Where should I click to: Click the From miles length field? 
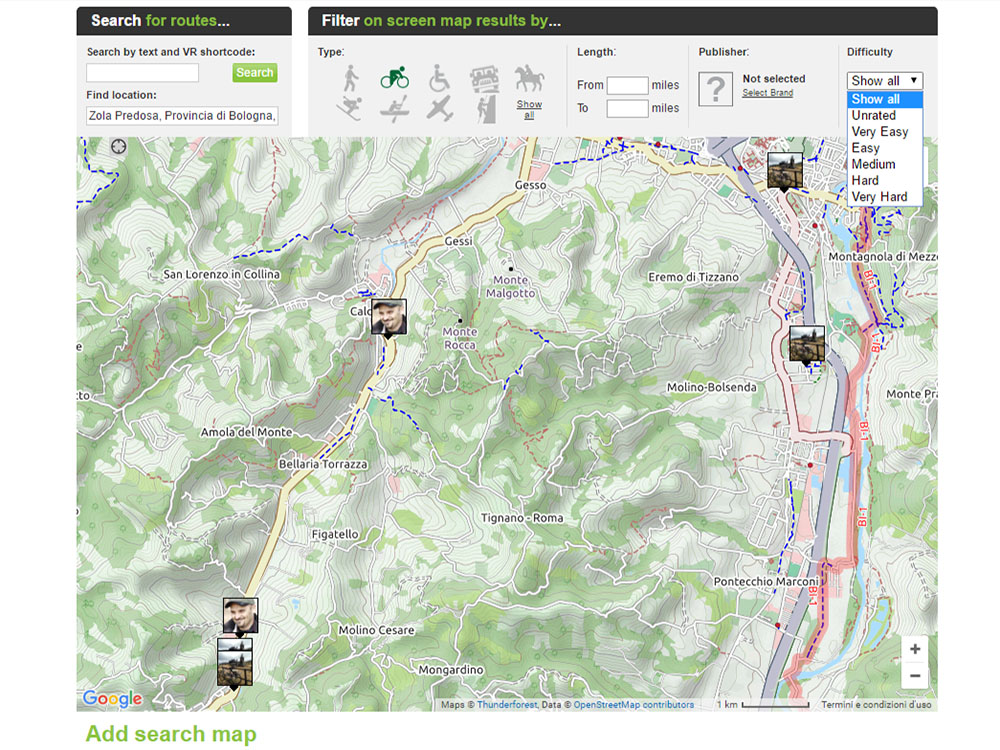[627, 86]
